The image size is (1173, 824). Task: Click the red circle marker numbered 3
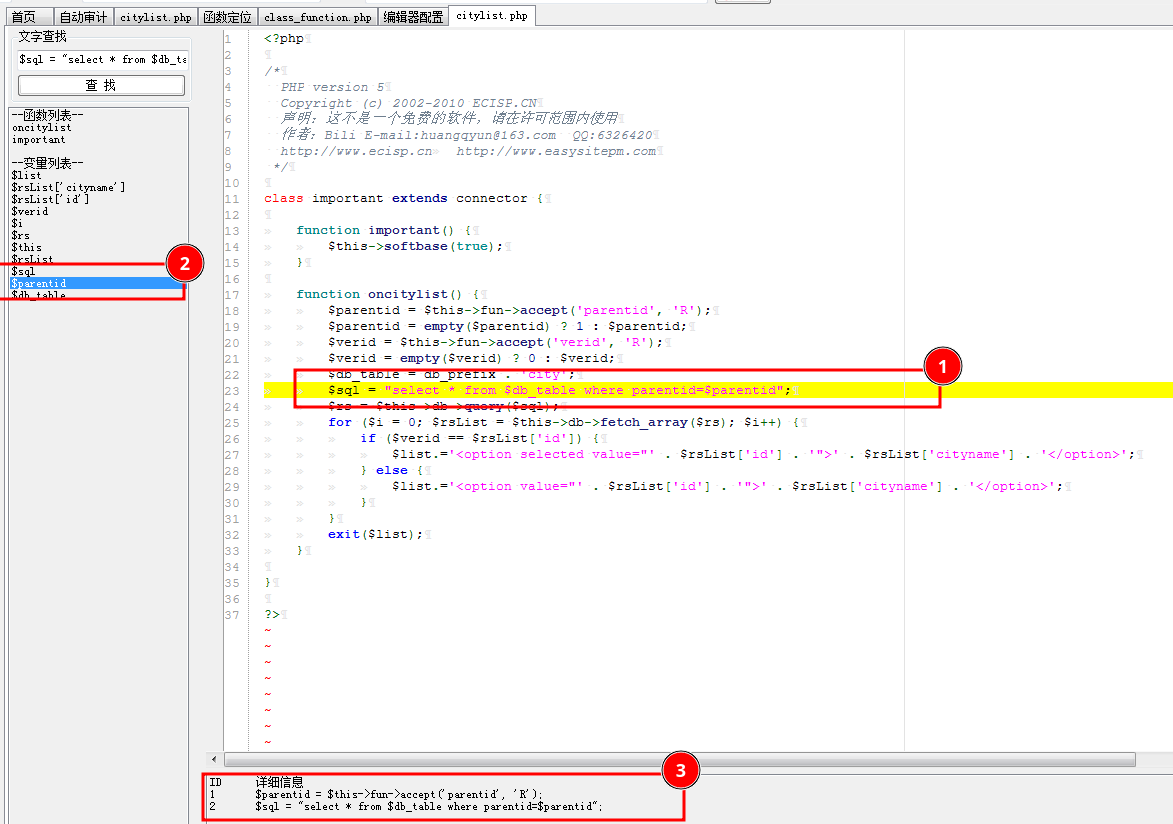click(x=681, y=770)
